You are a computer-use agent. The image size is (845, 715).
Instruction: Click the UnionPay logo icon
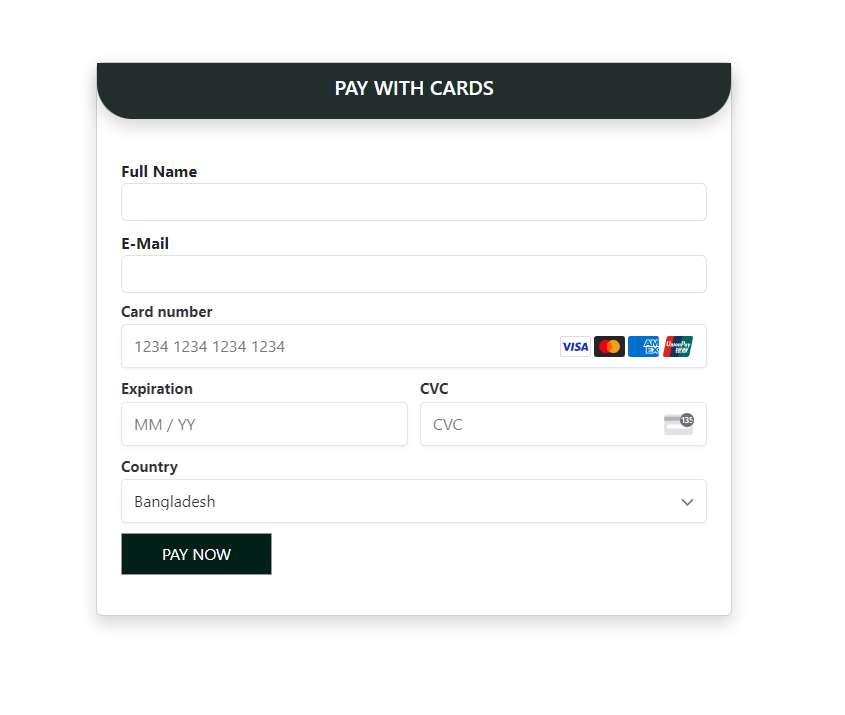[x=677, y=347]
